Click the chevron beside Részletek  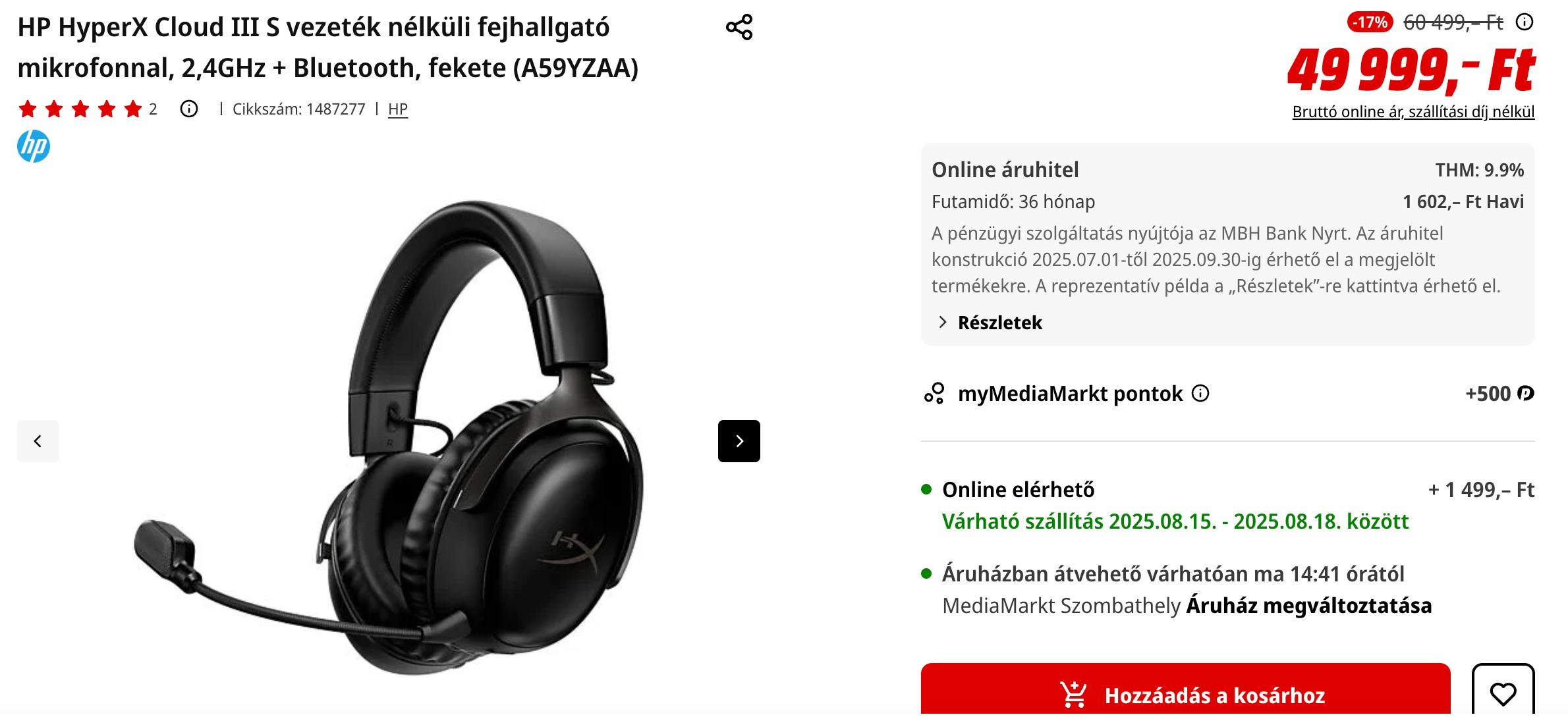pos(943,322)
